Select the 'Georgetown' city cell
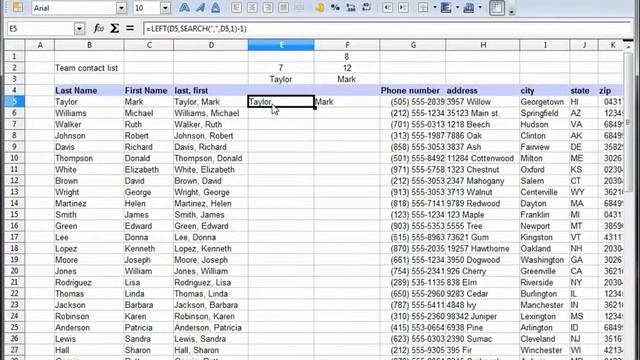640x360 pixels. (x=545, y=102)
